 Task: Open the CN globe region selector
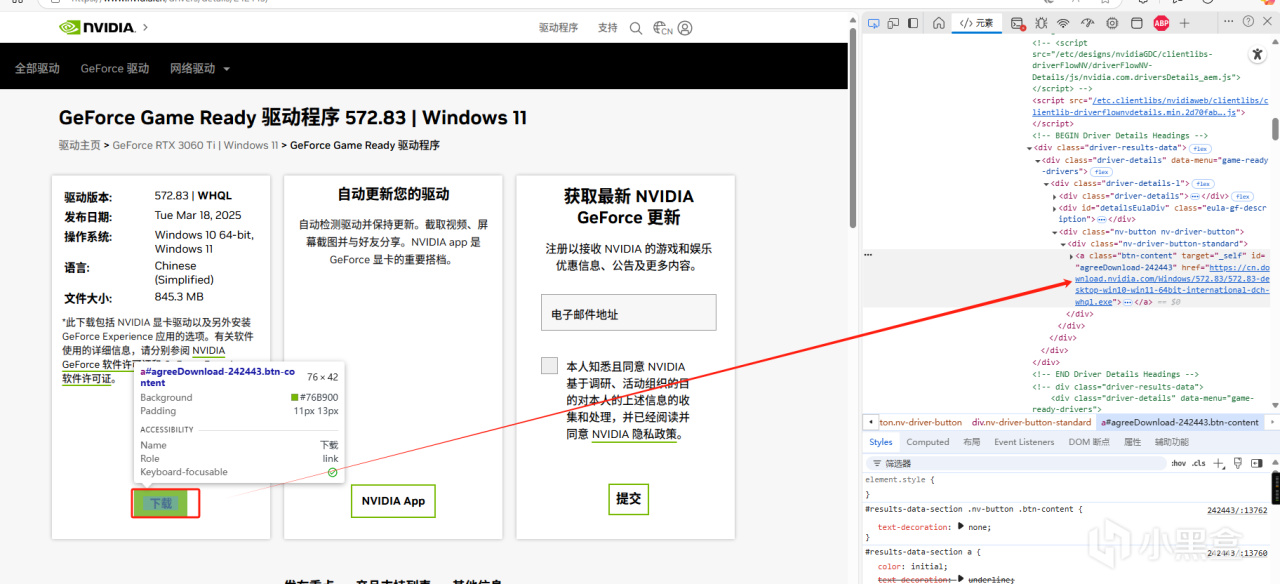pos(662,28)
